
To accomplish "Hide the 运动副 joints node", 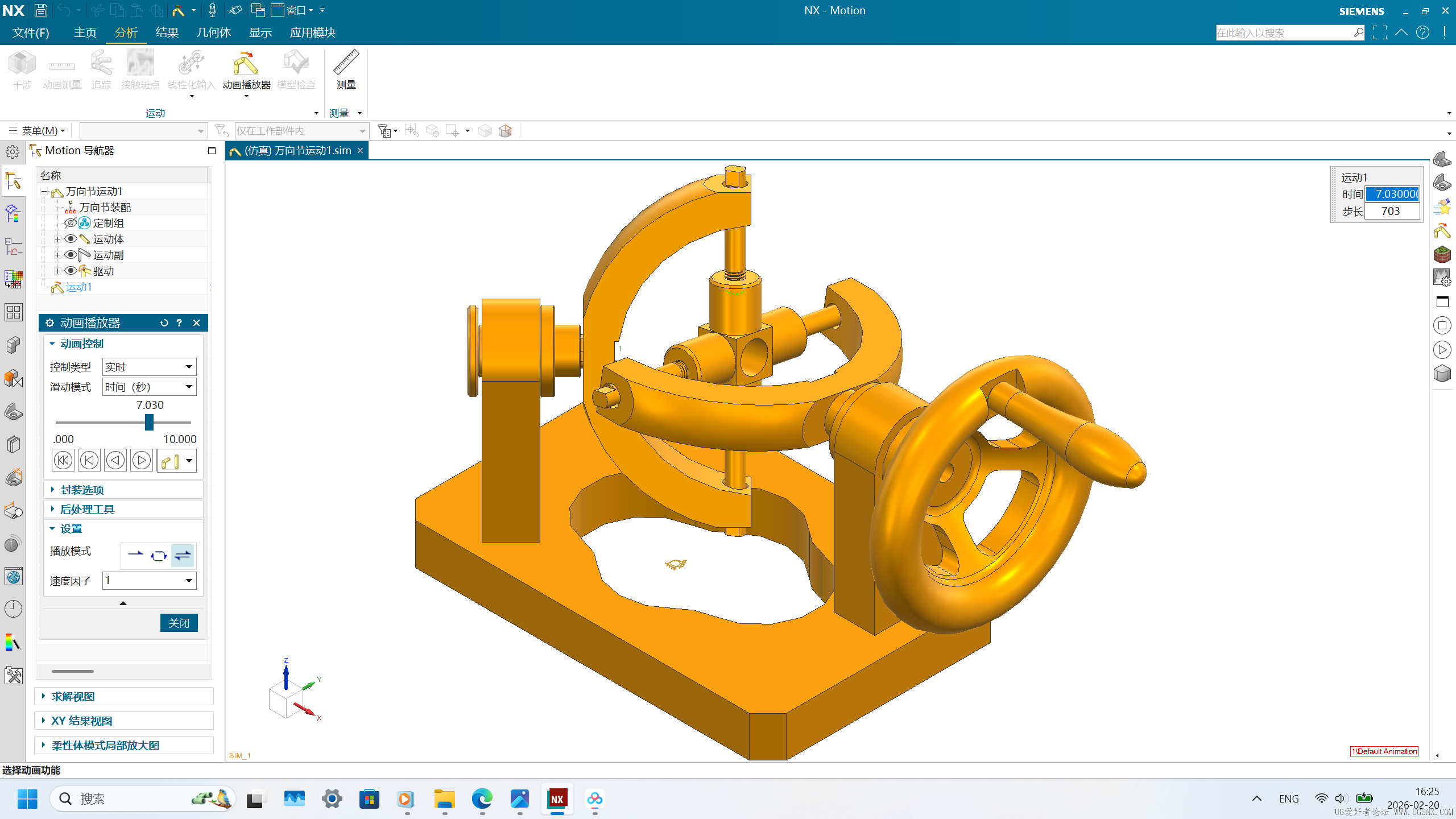I will [x=71, y=255].
